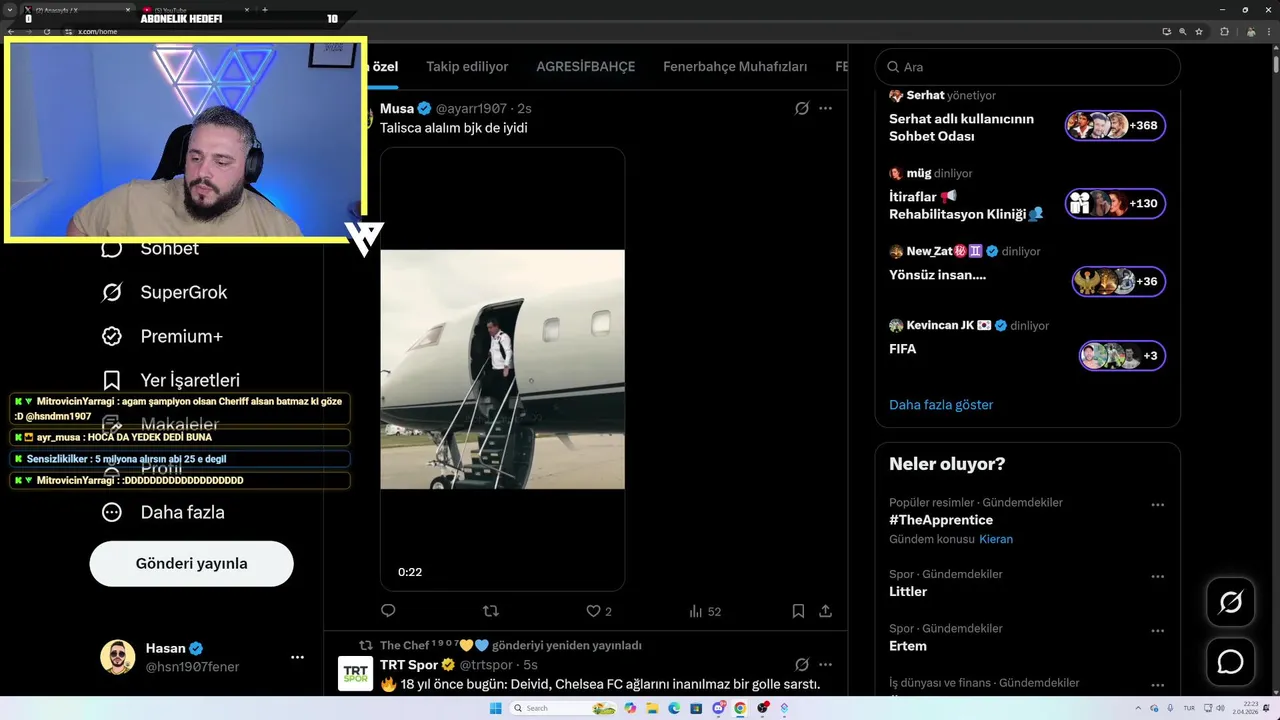Open File Explorer from the taskbar
The width and height of the screenshot is (1280, 720).
[651, 708]
